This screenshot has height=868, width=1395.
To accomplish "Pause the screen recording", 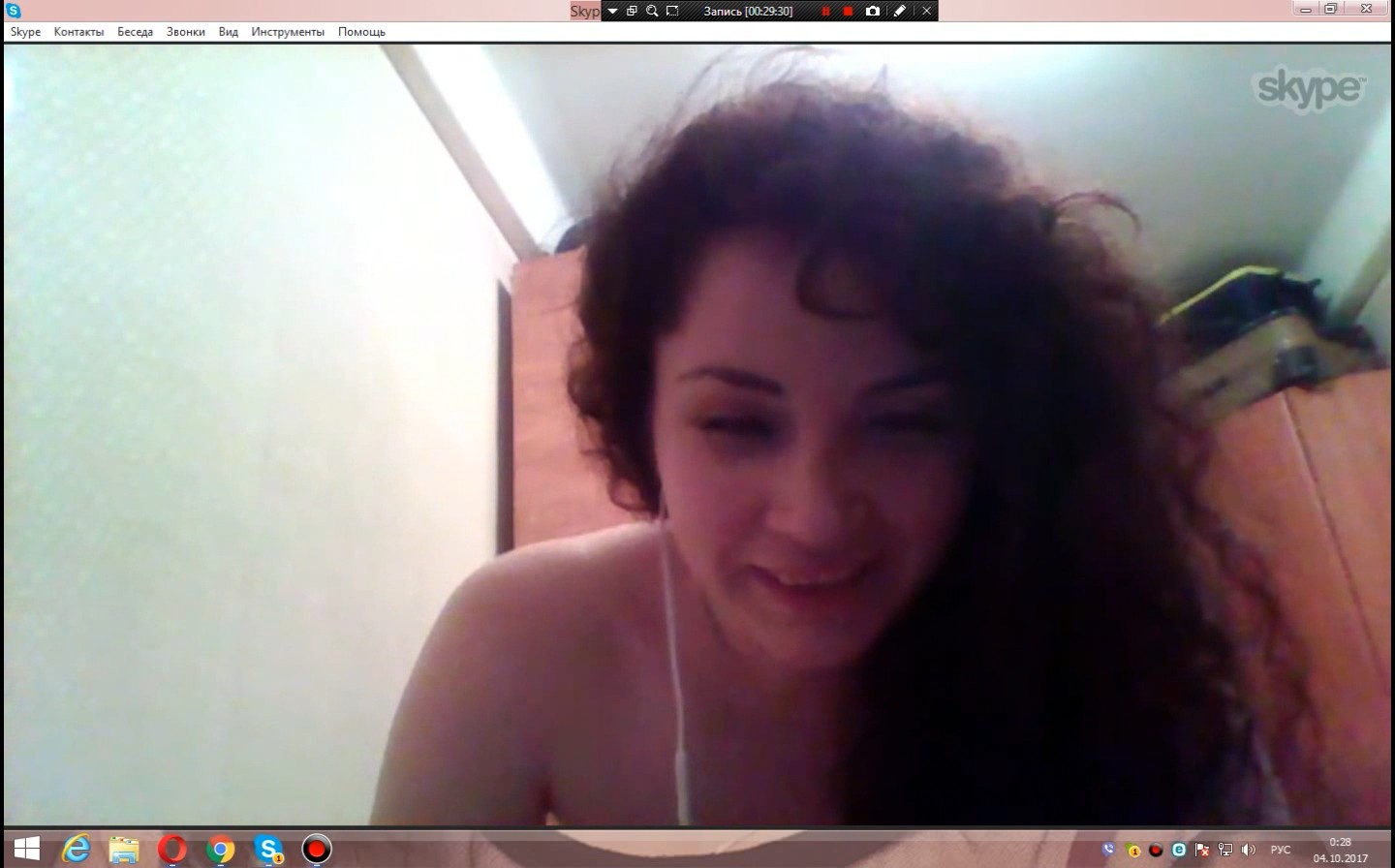I will [x=826, y=12].
